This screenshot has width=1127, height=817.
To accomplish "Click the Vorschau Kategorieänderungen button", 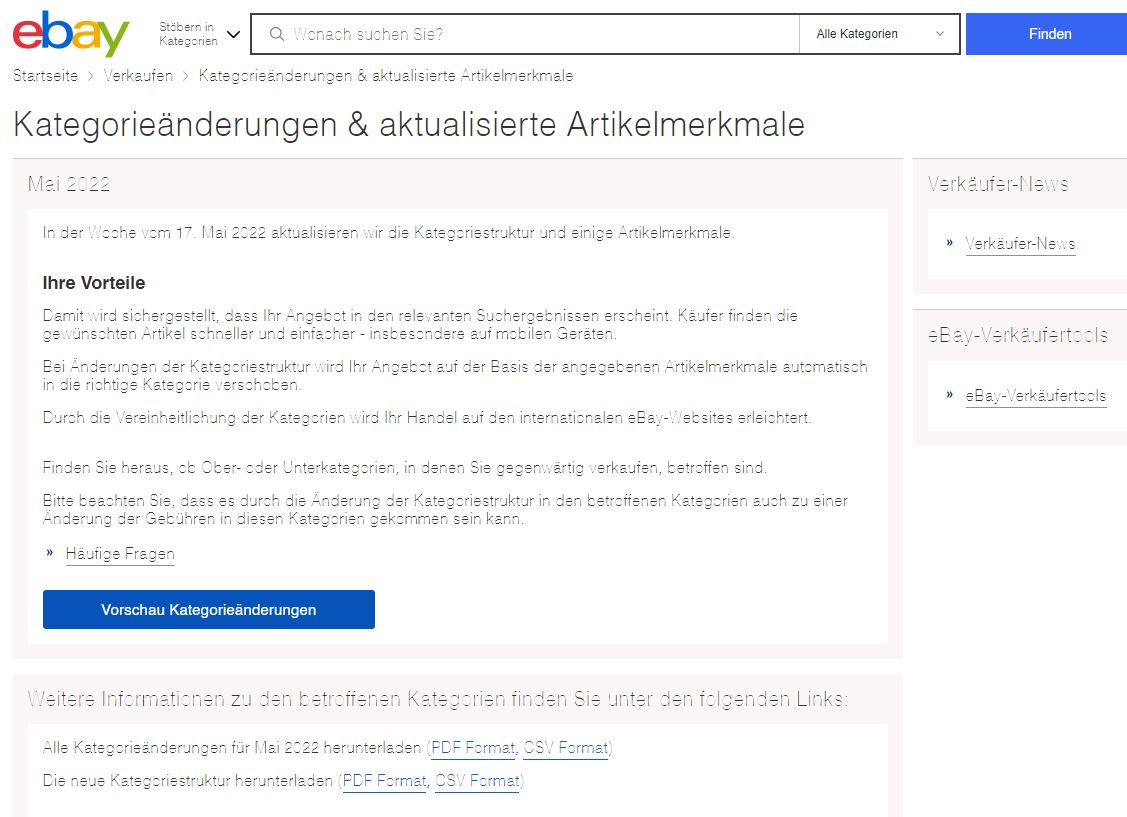I will tap(208, 609).
